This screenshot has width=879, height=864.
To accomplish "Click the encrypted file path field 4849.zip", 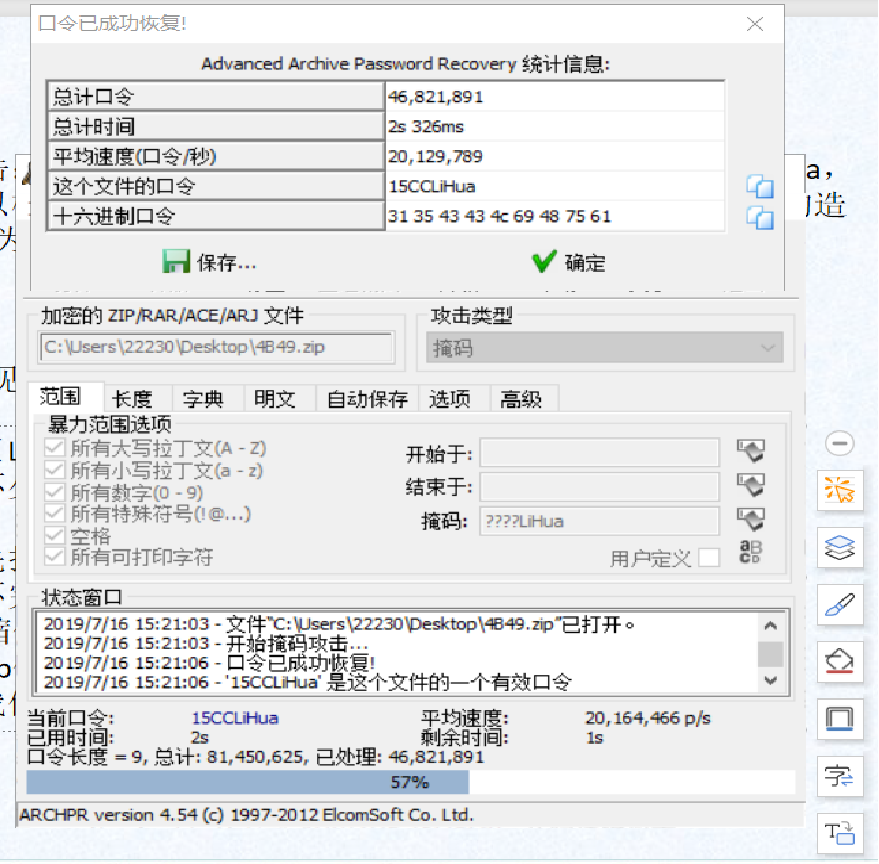I will (x=216, y=347).
